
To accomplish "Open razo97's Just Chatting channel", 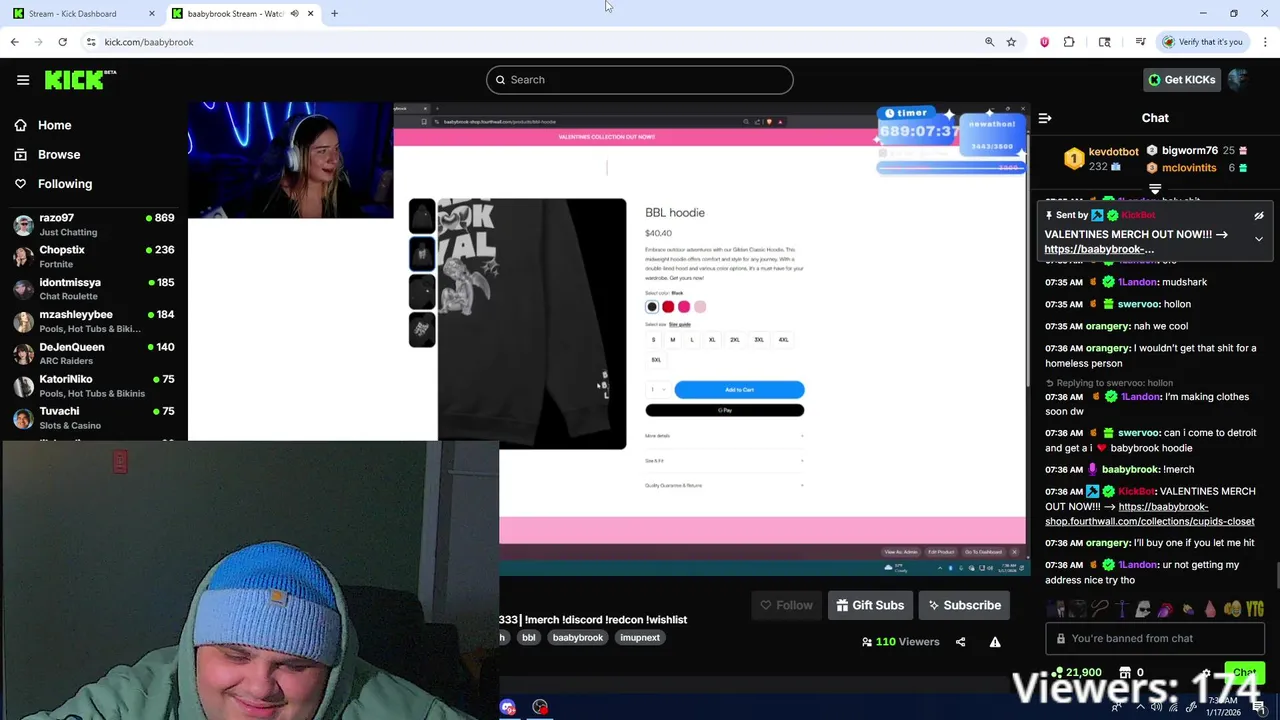I will tap(94, 224).
